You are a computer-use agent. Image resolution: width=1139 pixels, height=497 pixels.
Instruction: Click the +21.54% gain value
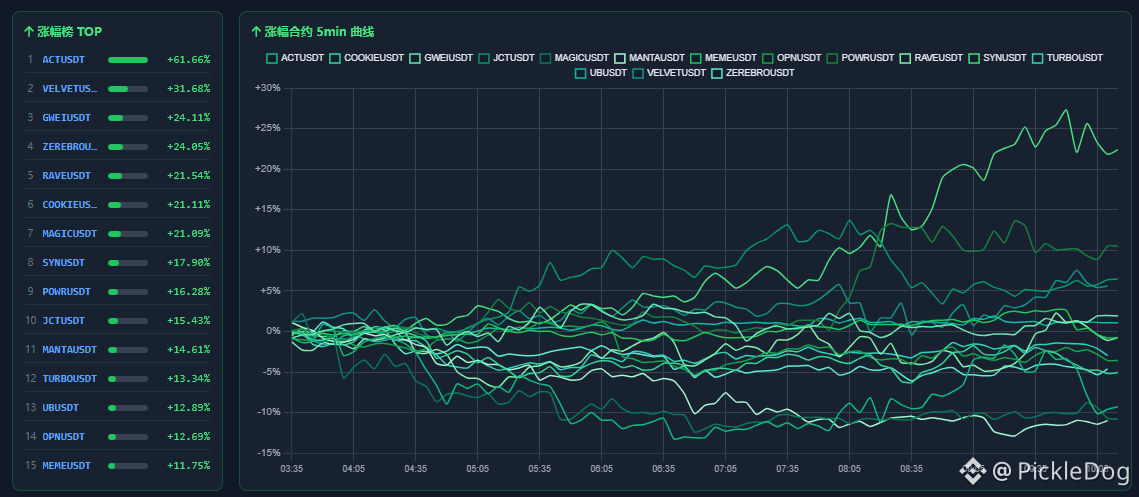tap(188, 176)
